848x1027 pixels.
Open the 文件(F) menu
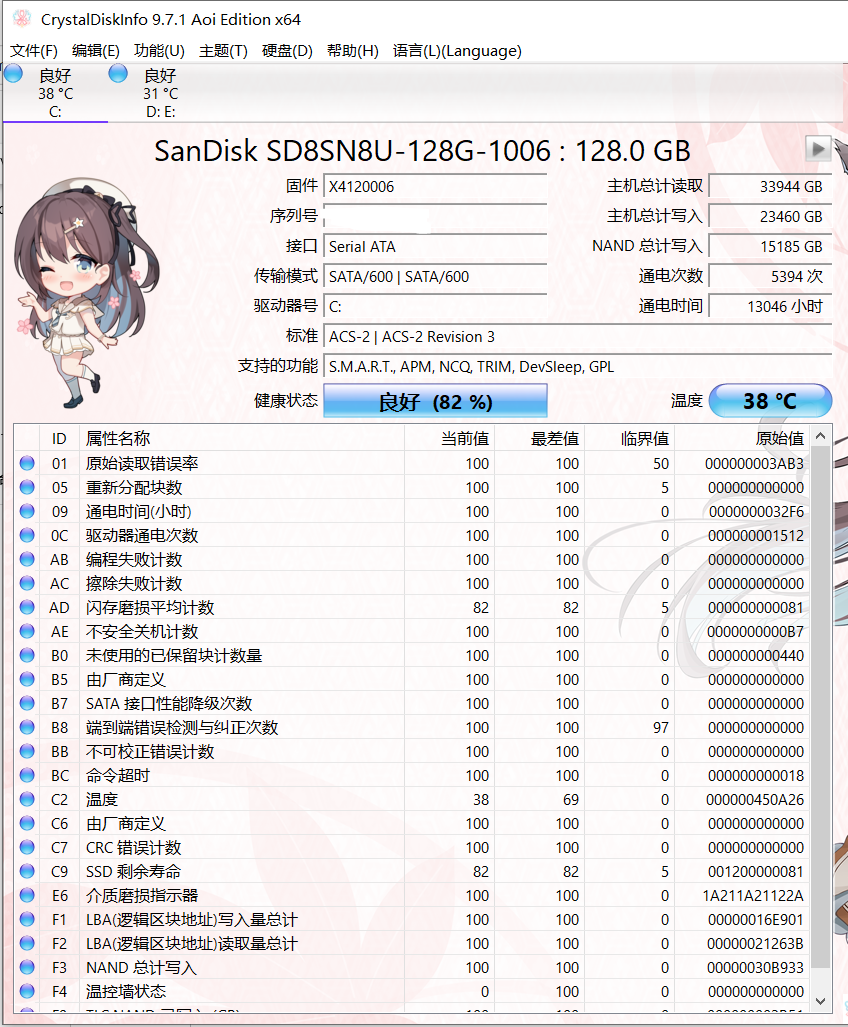(33, 50)
